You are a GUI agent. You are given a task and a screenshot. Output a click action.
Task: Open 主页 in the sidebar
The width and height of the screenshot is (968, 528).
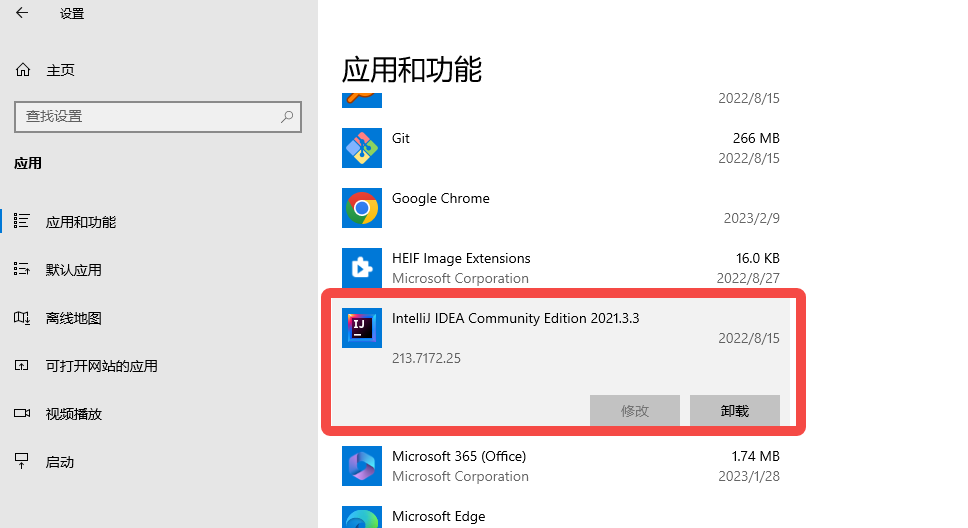(x=60, y=70)
